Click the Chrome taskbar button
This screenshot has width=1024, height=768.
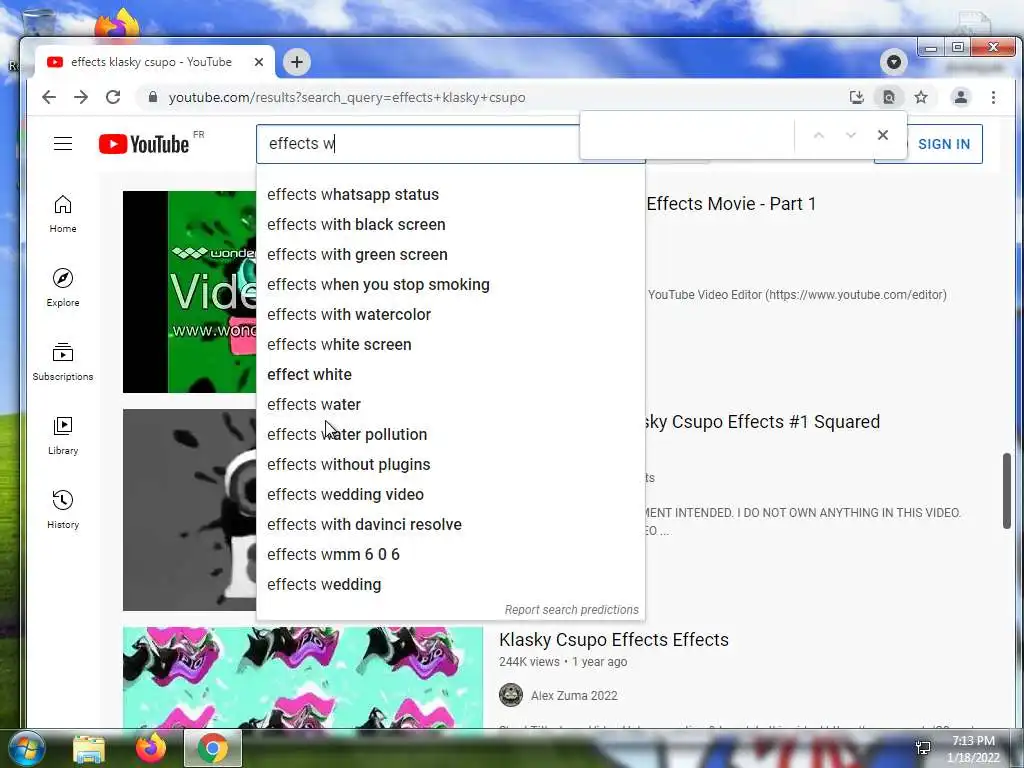[213, 748]
